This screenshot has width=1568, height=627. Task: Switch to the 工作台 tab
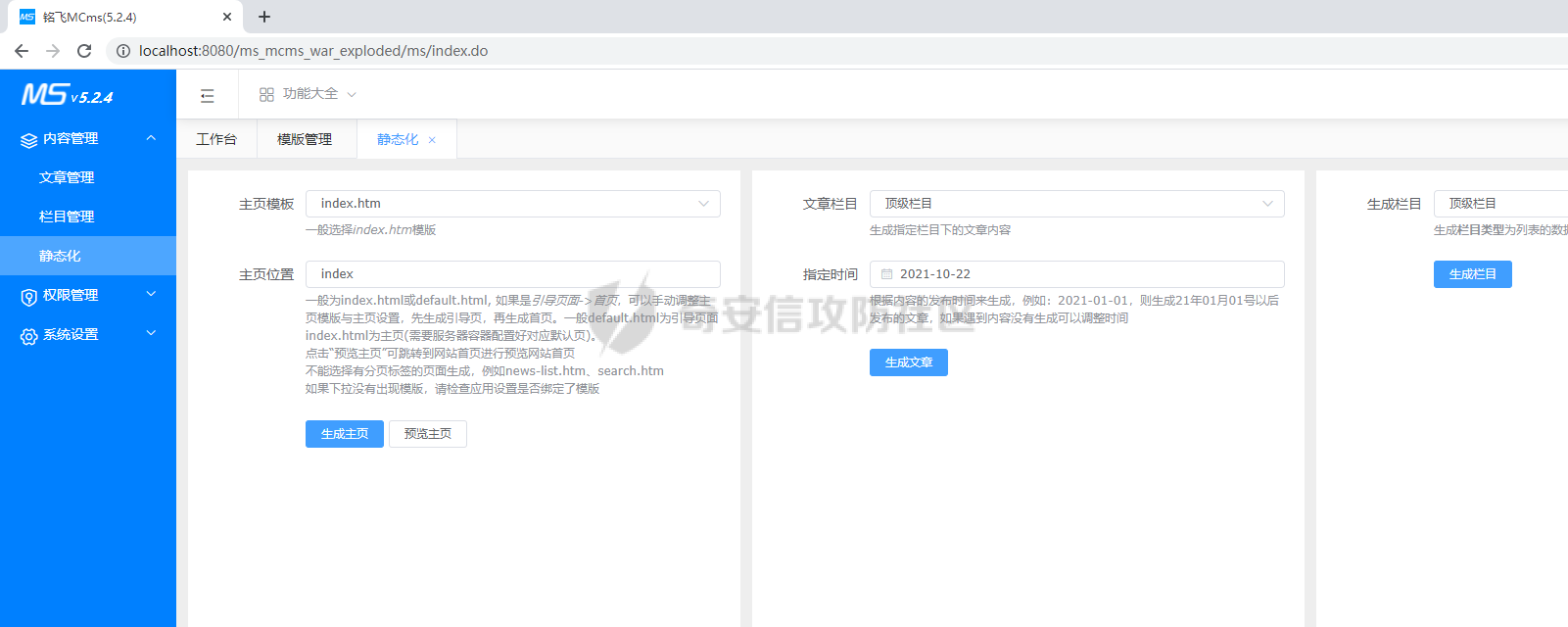click(216, 139)
